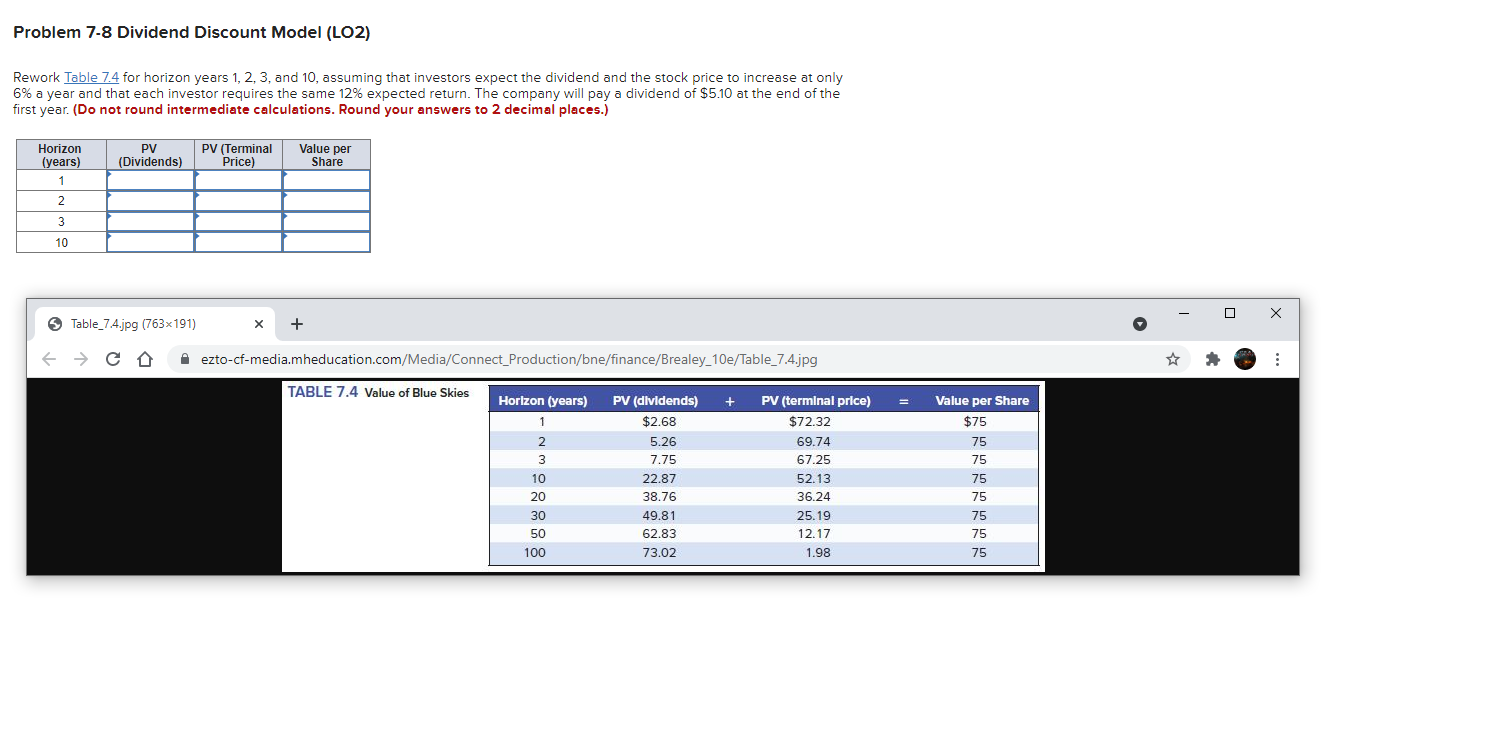Click the extensions puzzle-piece icon

tap(1212, 359)
